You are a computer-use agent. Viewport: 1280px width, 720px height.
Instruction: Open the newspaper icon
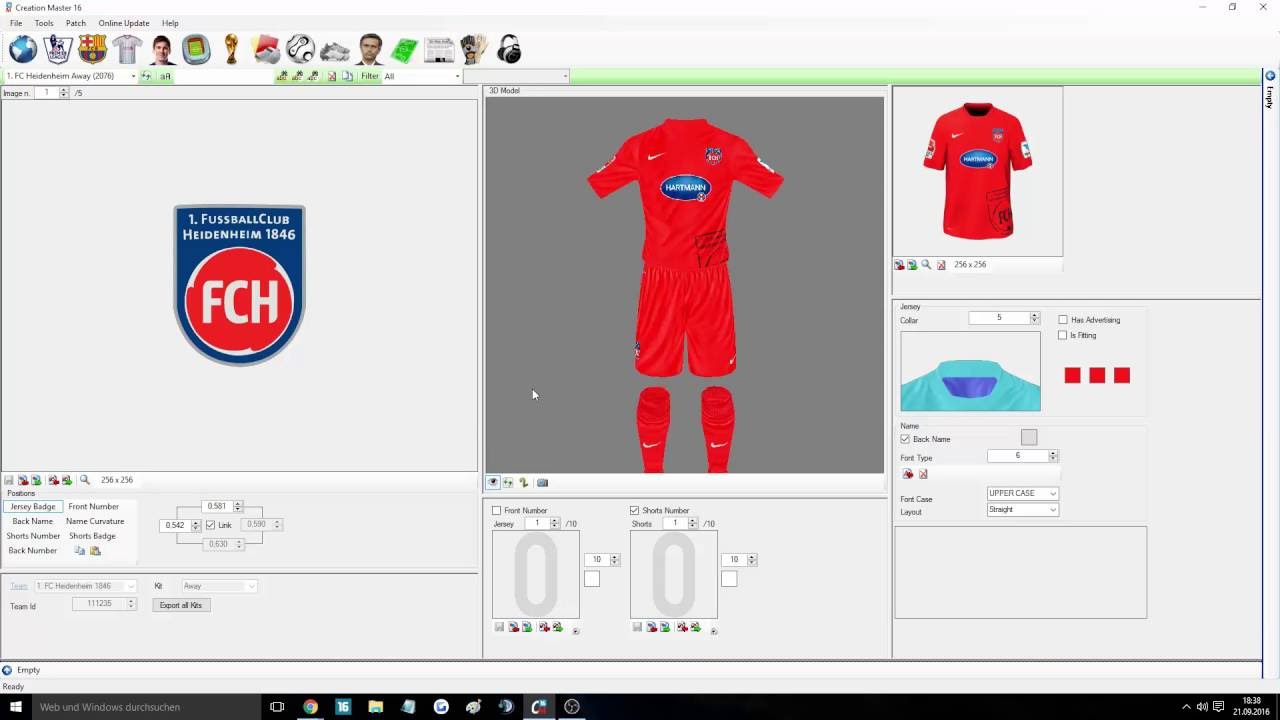click(439, 49)
